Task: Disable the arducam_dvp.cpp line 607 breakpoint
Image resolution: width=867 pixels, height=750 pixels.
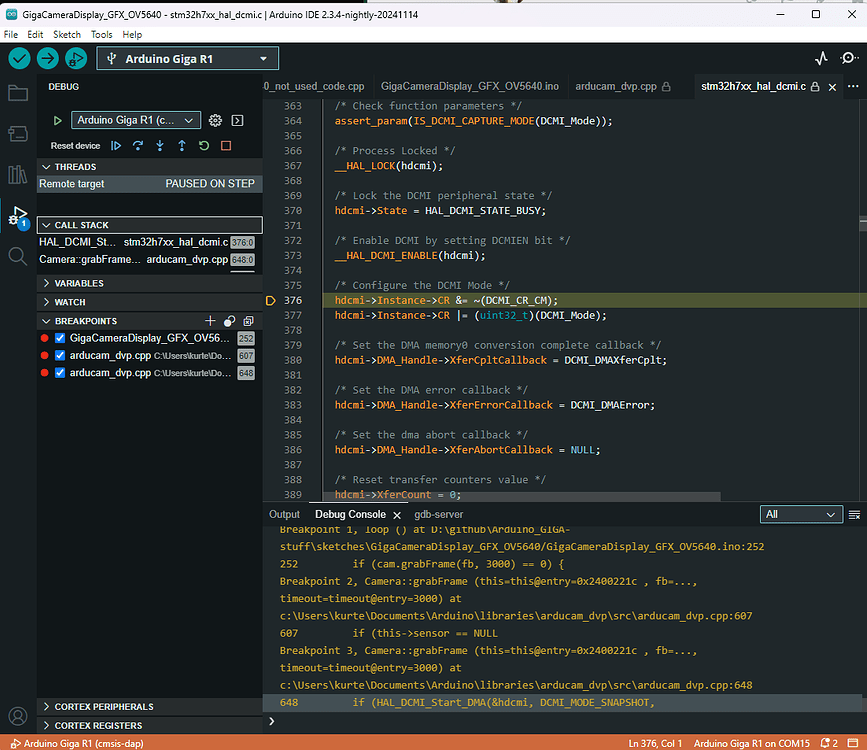Action: pyautogui.click(x=60, y=356)
